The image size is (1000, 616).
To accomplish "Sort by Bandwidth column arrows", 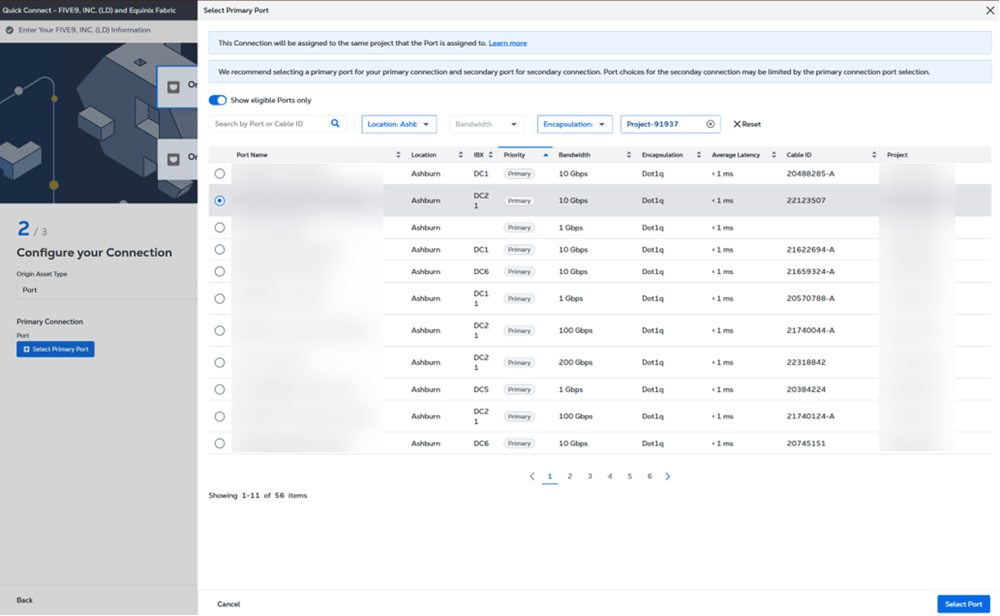I will 629,155.
